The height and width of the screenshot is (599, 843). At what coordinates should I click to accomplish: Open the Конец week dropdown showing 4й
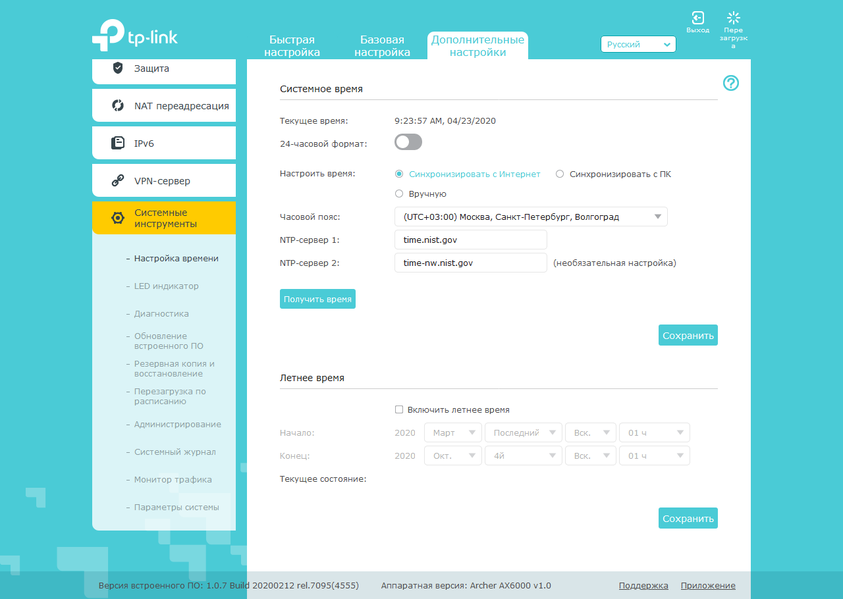523,456
